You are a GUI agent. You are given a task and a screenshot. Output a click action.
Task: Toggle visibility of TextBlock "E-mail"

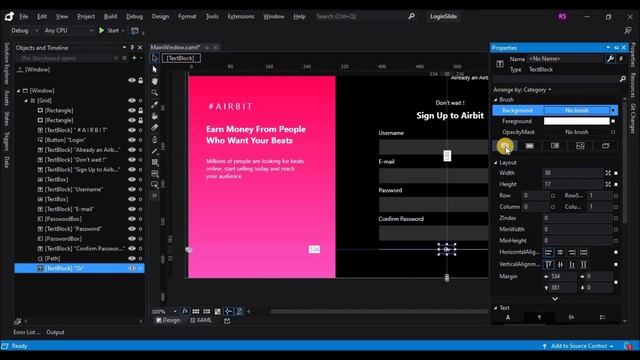tap(131, 209)
